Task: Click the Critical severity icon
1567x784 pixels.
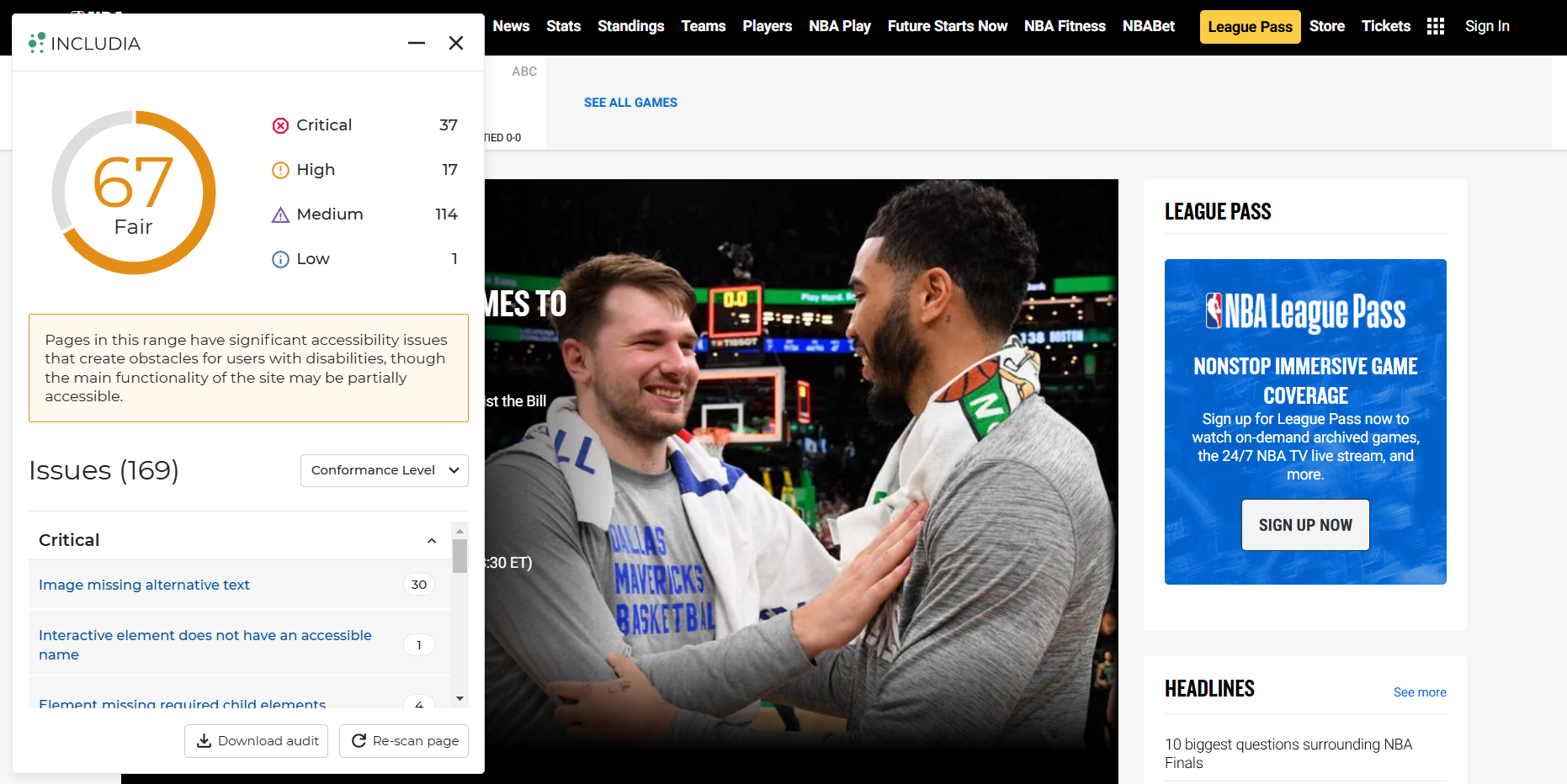Action: pos(280,126)
